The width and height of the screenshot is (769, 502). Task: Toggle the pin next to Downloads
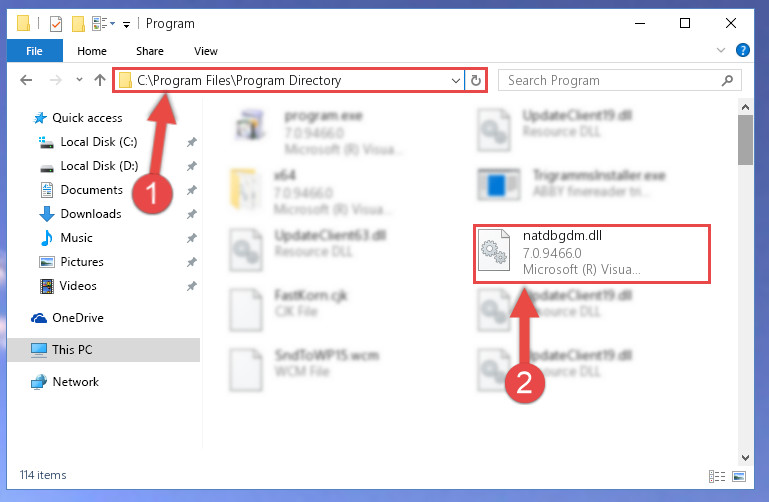pos(191,214)
